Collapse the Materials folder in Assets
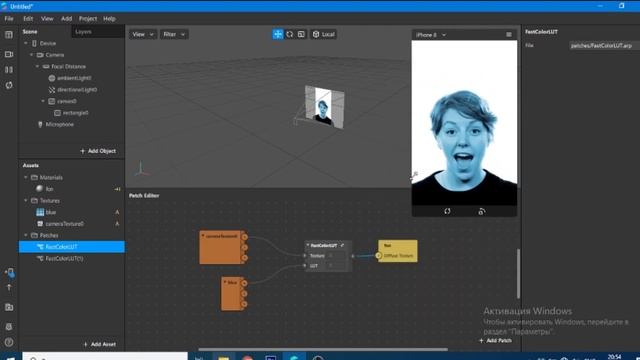640x360 pixels. tap(26, 178)
